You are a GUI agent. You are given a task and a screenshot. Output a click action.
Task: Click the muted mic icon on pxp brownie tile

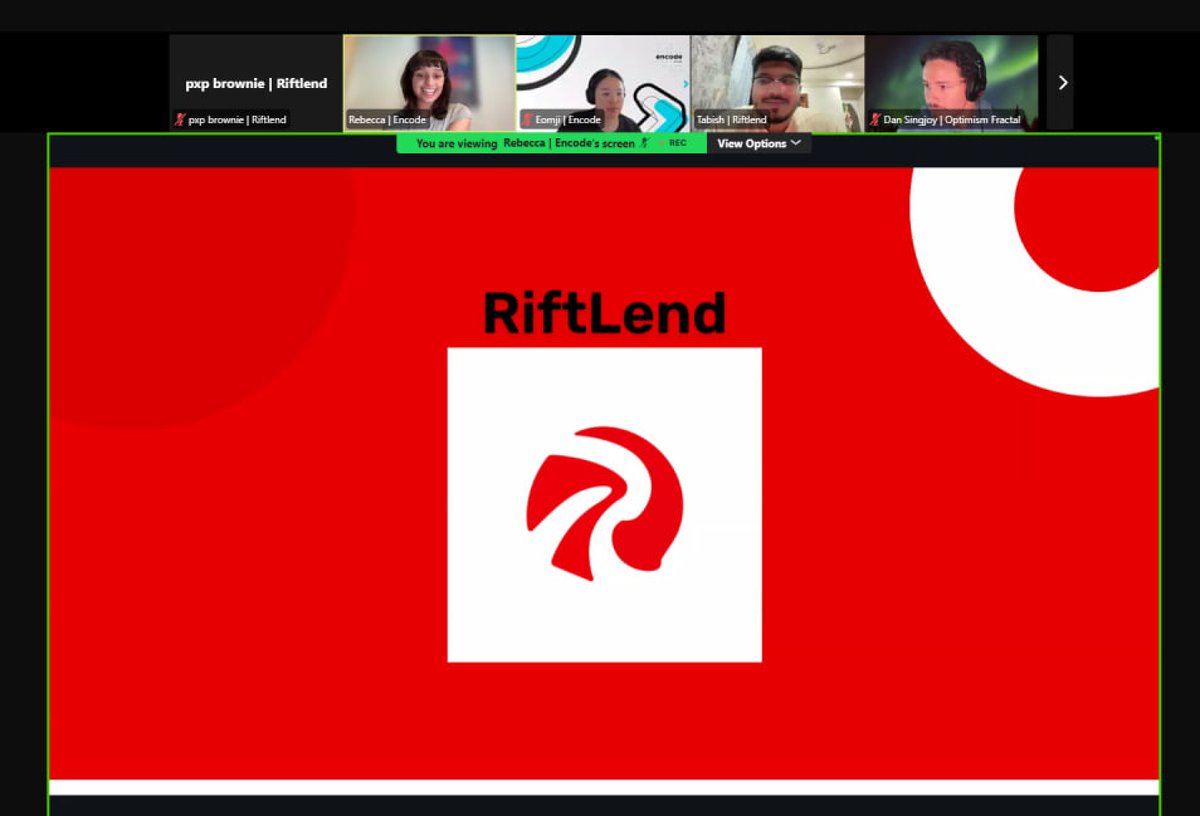tap(180, 120)
